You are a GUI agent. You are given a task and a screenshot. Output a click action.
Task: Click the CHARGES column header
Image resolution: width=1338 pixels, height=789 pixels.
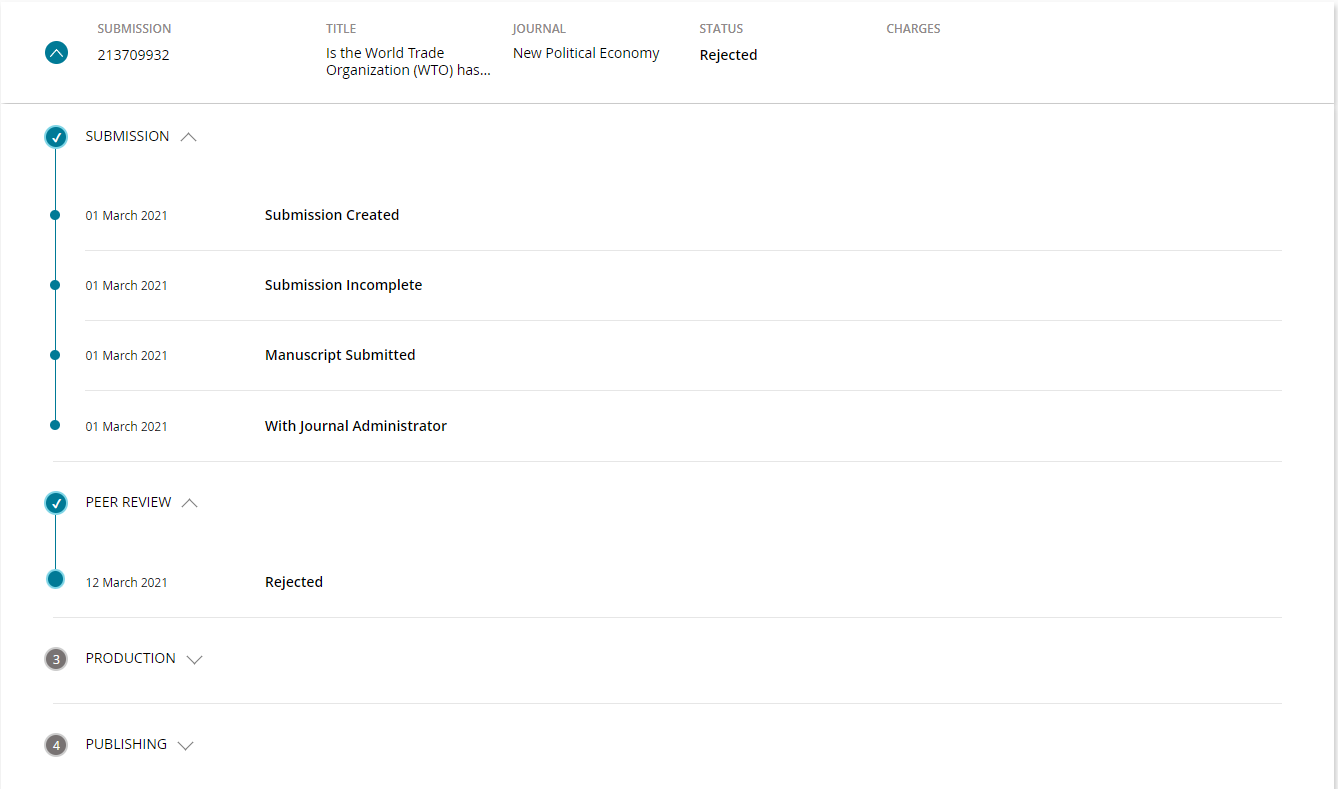[913, 29]
